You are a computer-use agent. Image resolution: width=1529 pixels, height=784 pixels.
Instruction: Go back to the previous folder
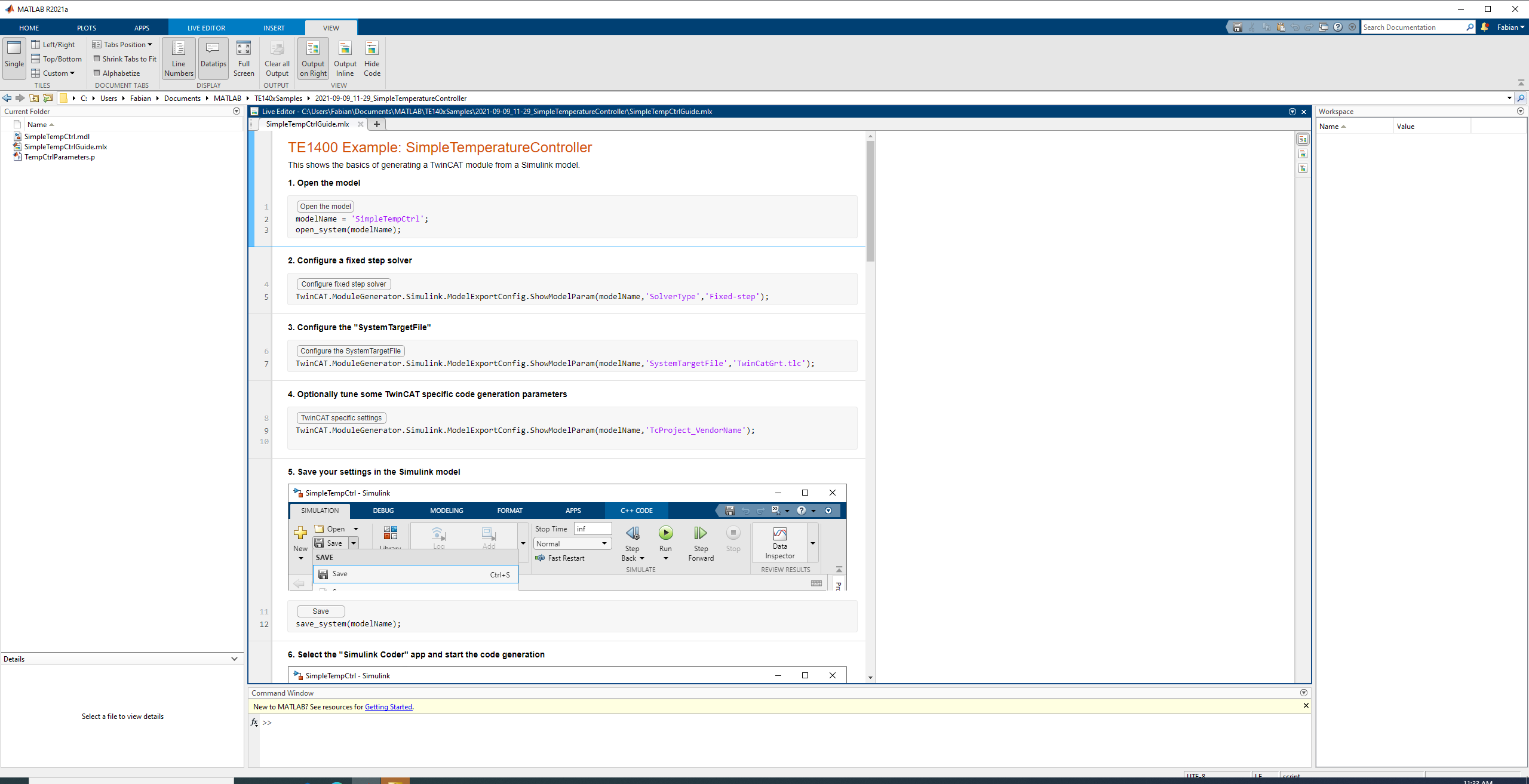pos(7,99)
